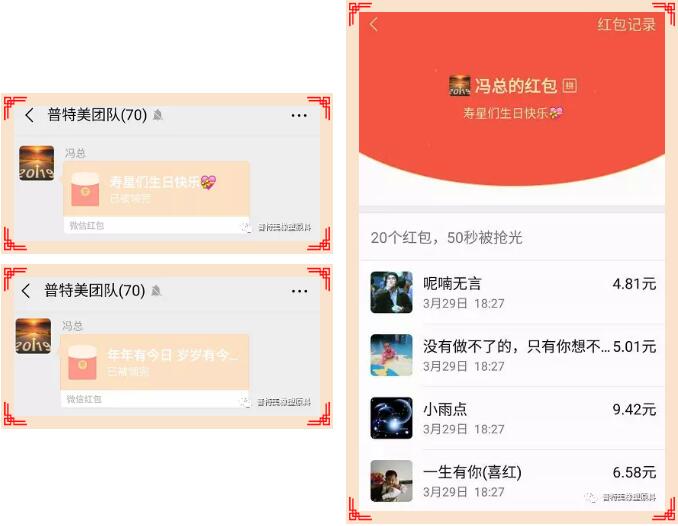Open three-dot menu in lower chat header
This screenshot has height=526, width=678.
coord(300,291)
